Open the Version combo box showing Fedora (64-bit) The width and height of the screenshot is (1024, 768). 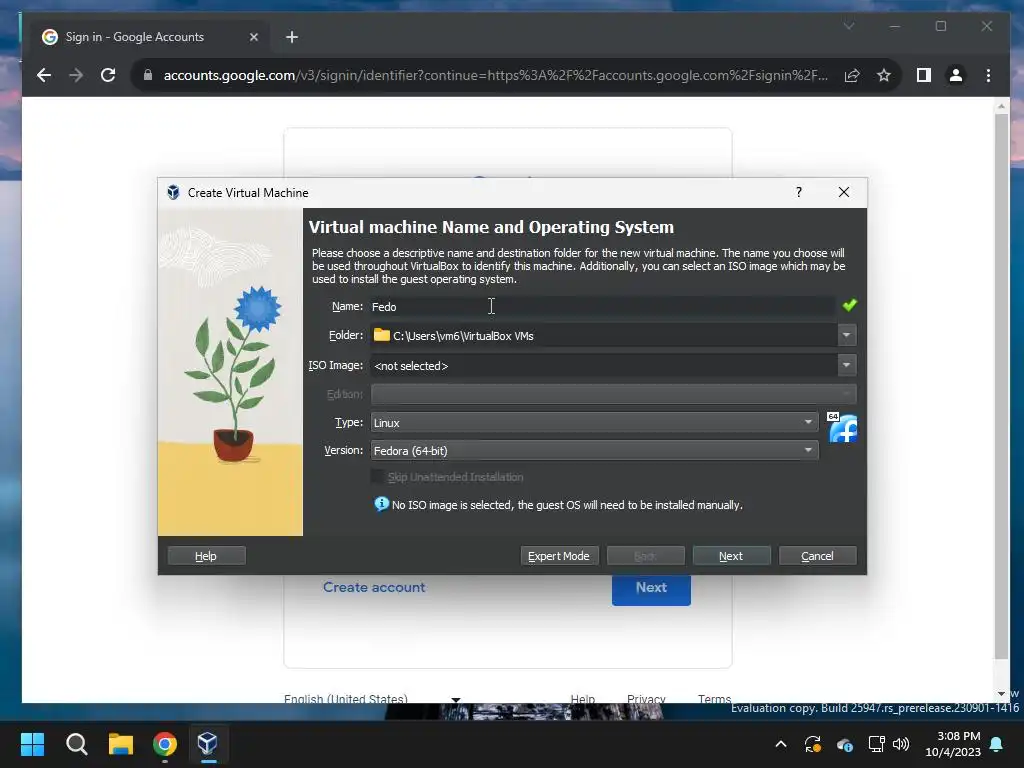594,451
